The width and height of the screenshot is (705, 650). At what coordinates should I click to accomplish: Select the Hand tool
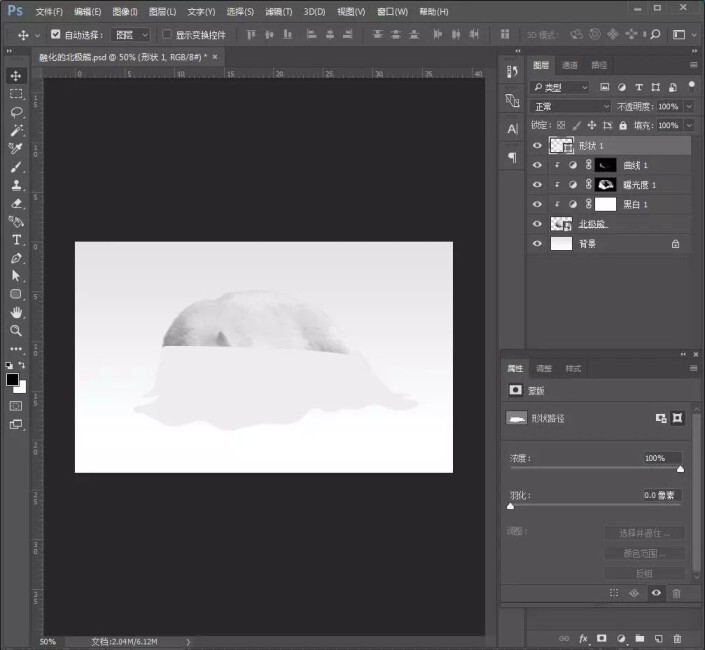click(16, 312)
